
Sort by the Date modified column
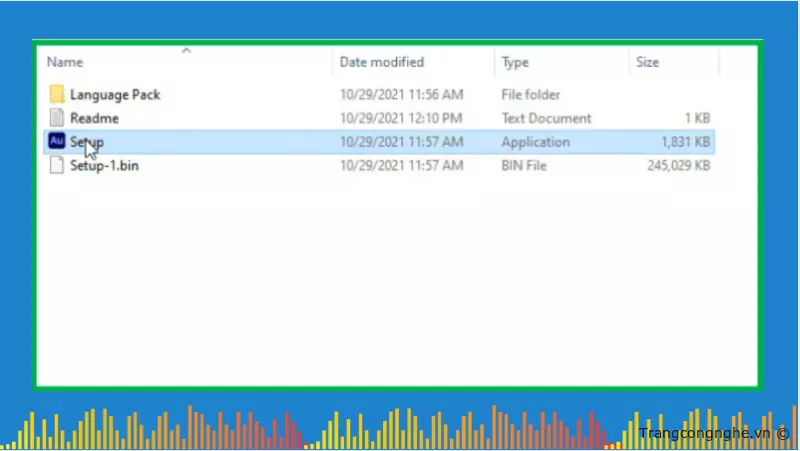[381, 62]
